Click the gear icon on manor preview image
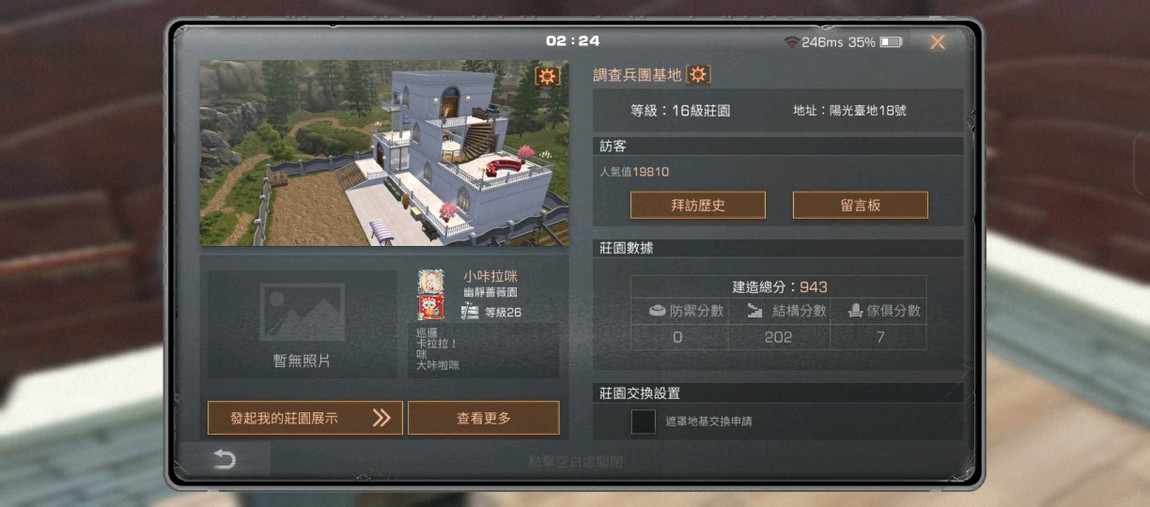This screenshot has height=507, width=1150. [x=547, y=76]
